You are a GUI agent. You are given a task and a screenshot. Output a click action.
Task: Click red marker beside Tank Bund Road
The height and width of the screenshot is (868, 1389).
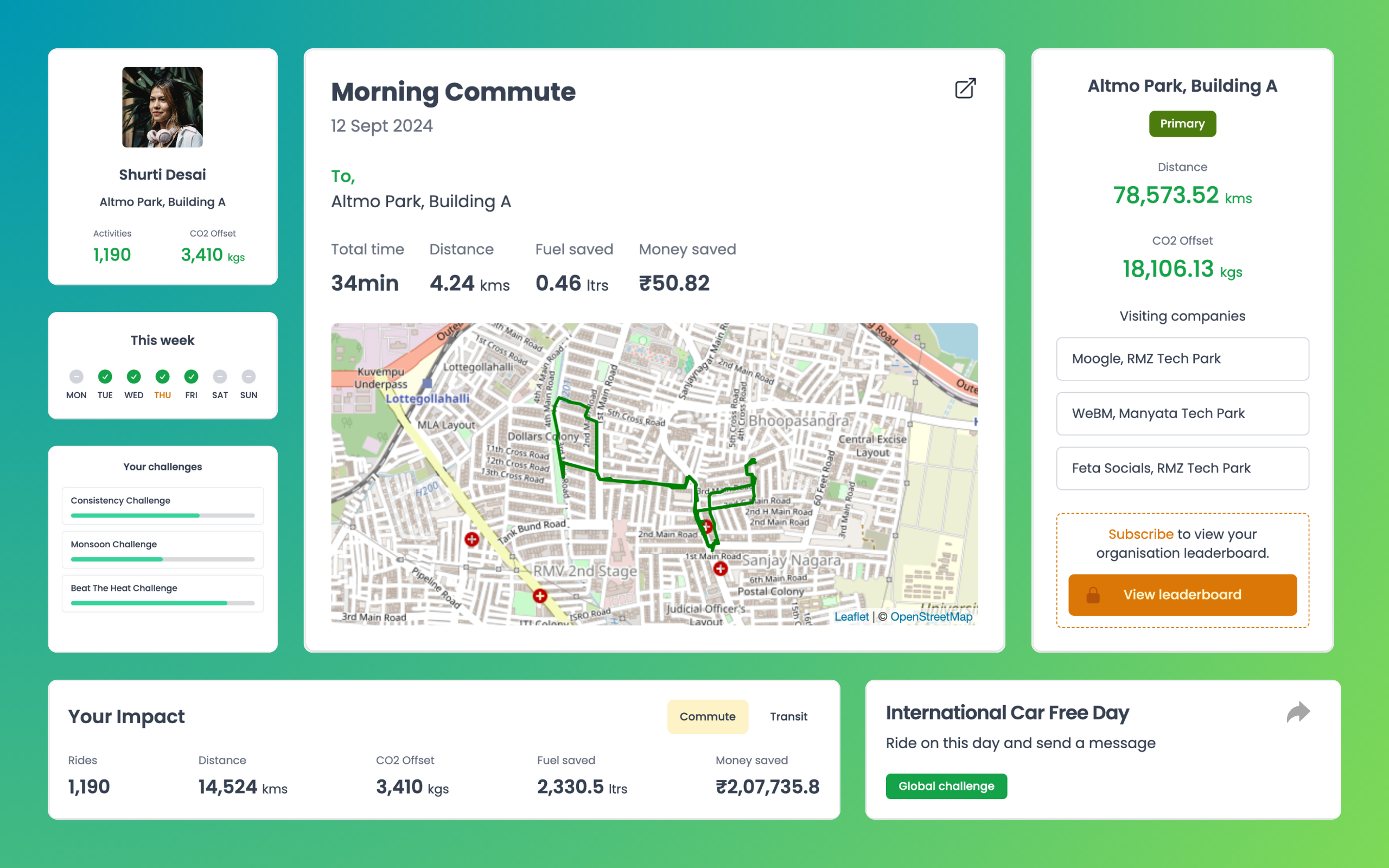(472, 539)
